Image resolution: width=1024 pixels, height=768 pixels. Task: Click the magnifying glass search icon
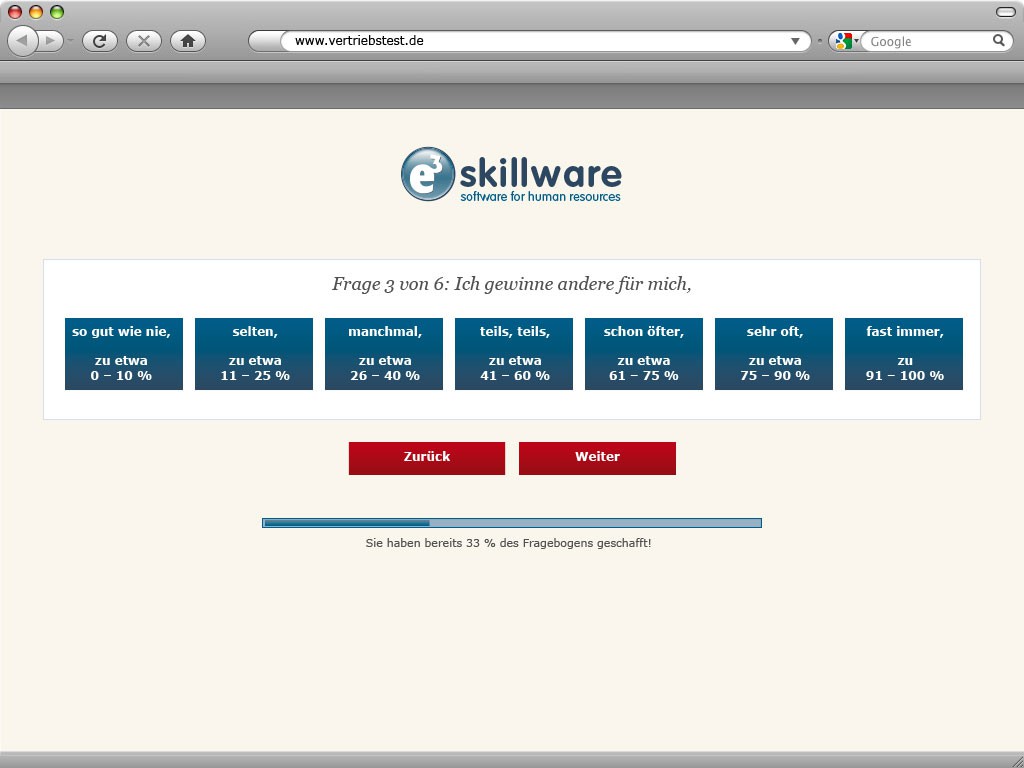[998, 41]
